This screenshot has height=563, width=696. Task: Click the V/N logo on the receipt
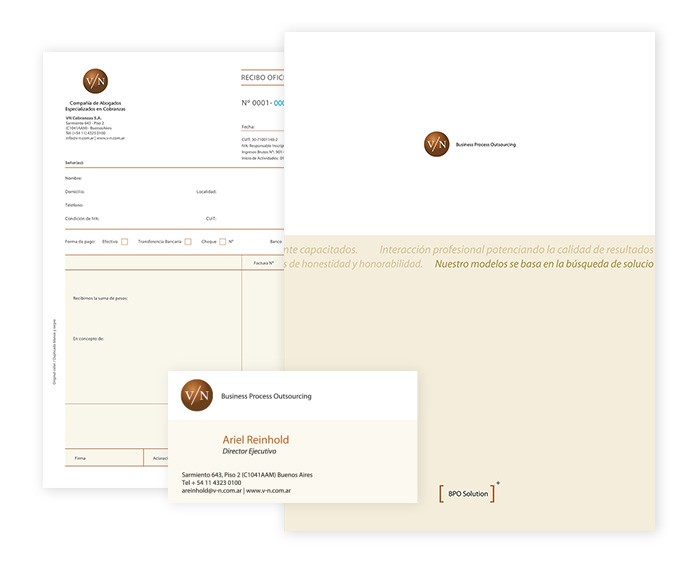point(95,81)
